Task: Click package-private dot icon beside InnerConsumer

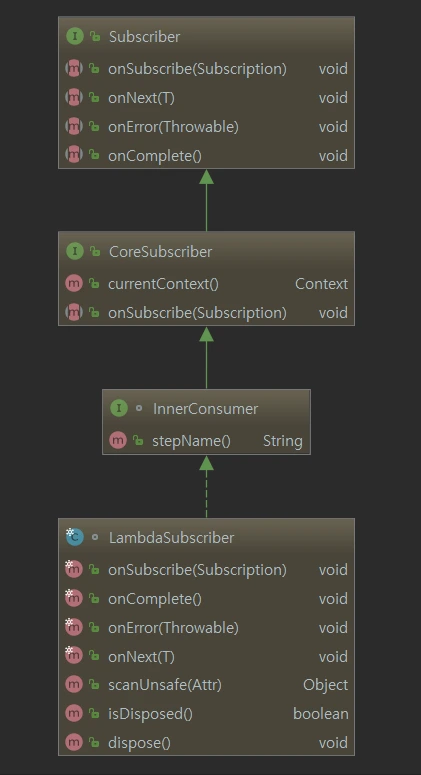Action: [139, 408]
